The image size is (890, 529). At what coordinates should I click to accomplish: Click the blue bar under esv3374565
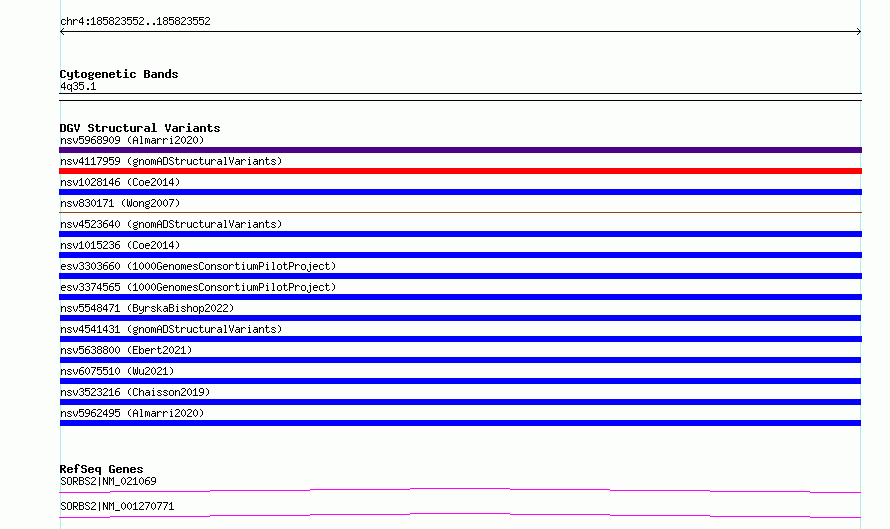[460, 297]
